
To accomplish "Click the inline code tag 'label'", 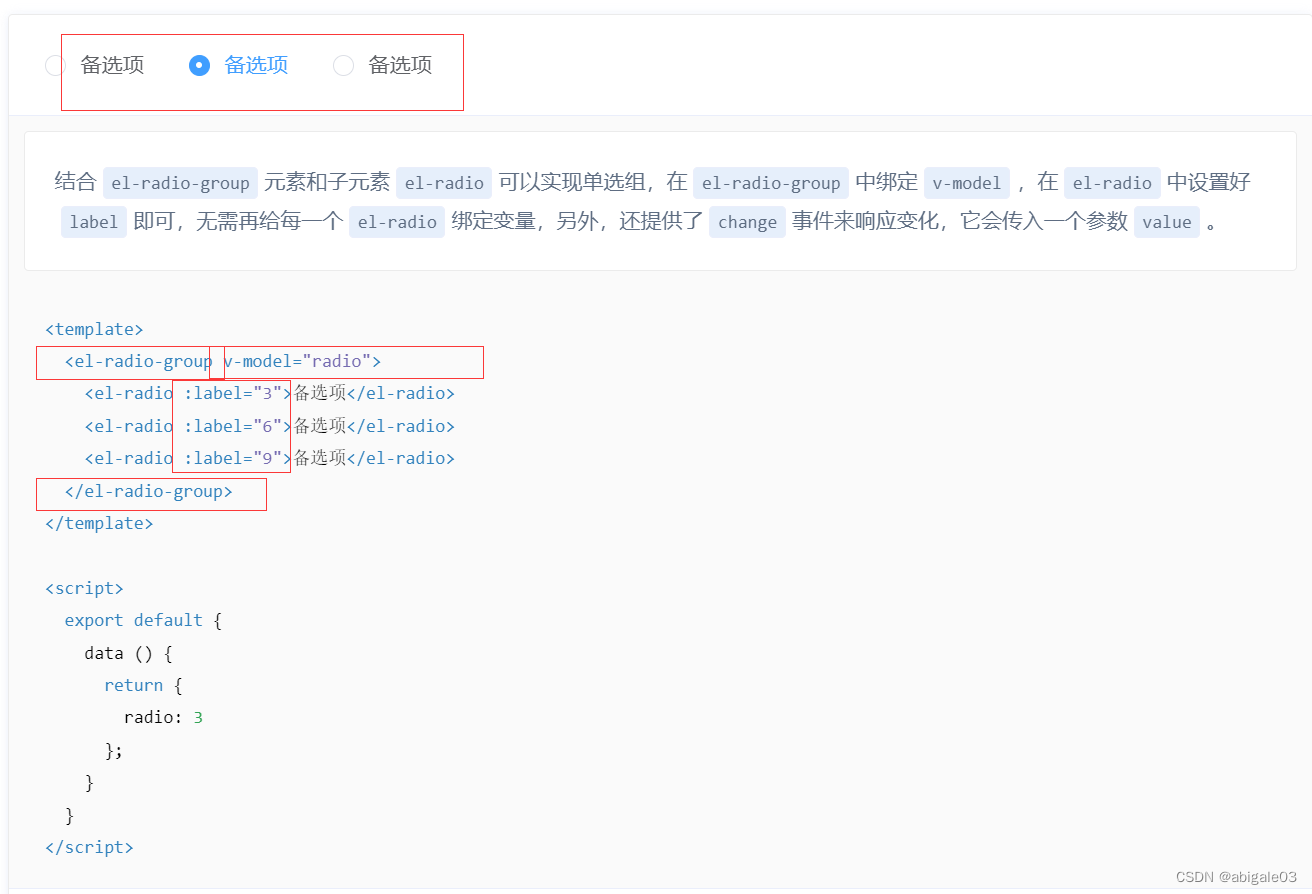I will tap(94, 222).
